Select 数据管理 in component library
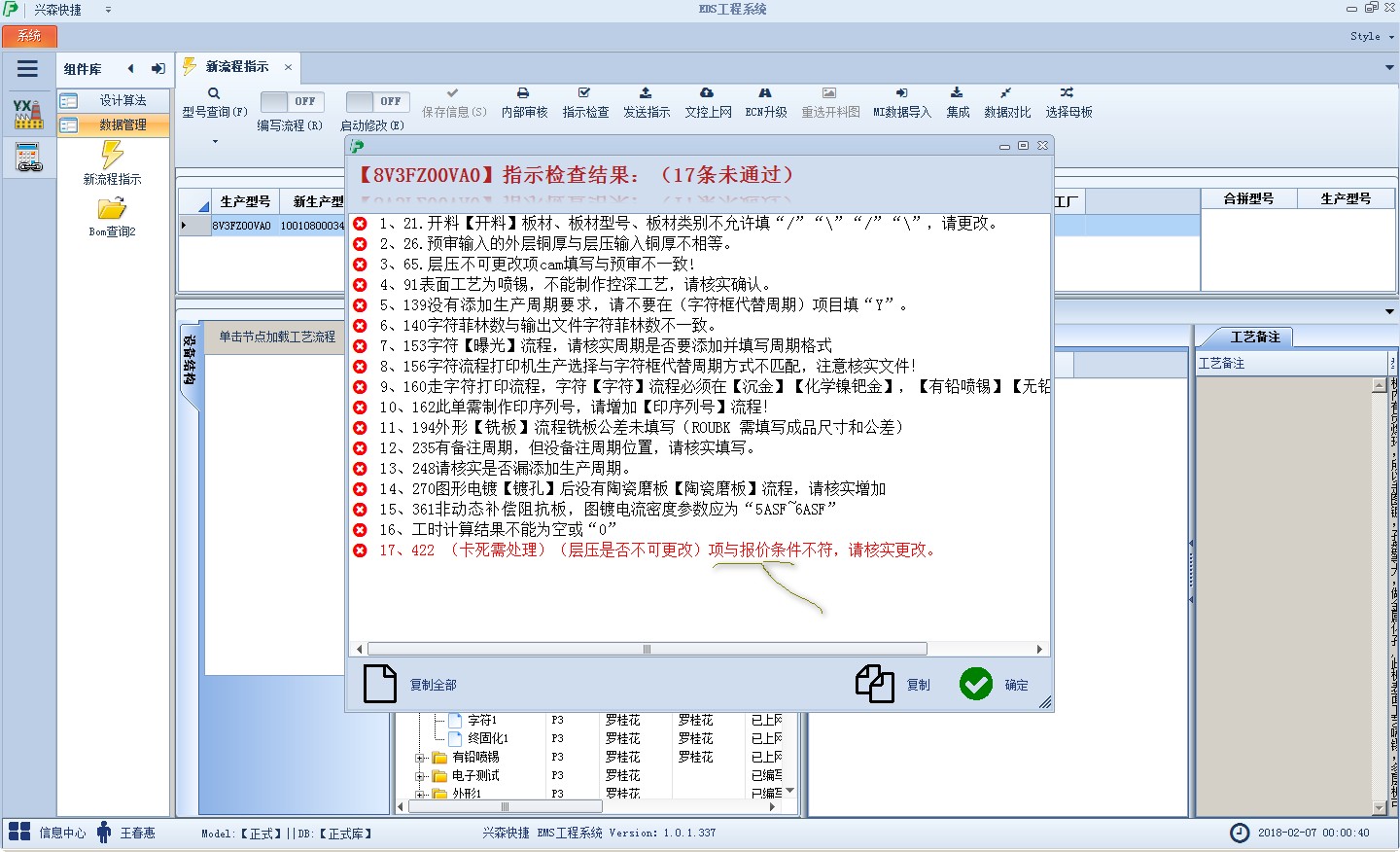Screen dimensions: 1400x852 113,124
